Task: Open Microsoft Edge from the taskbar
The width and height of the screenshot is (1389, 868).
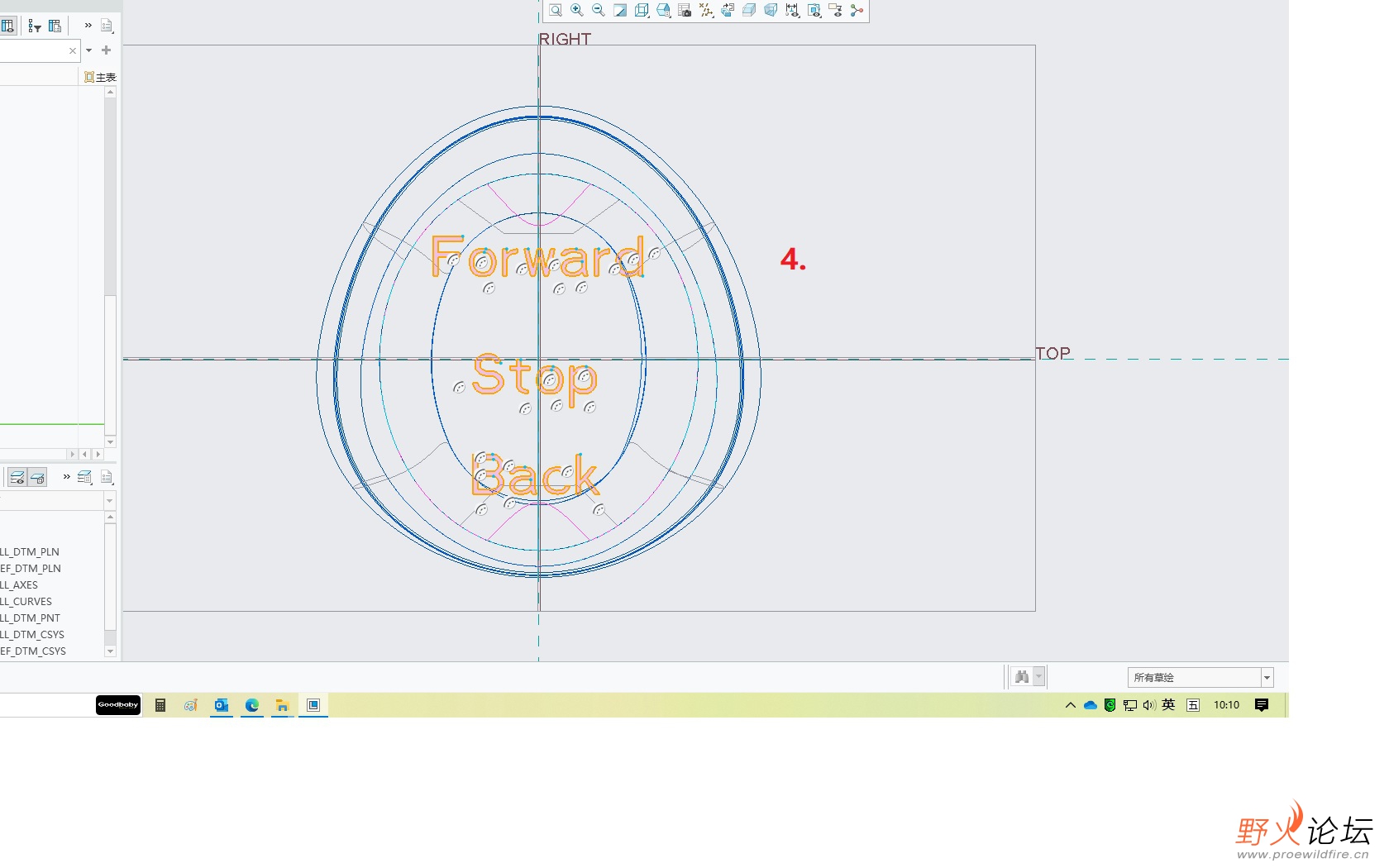Action: 252,705
